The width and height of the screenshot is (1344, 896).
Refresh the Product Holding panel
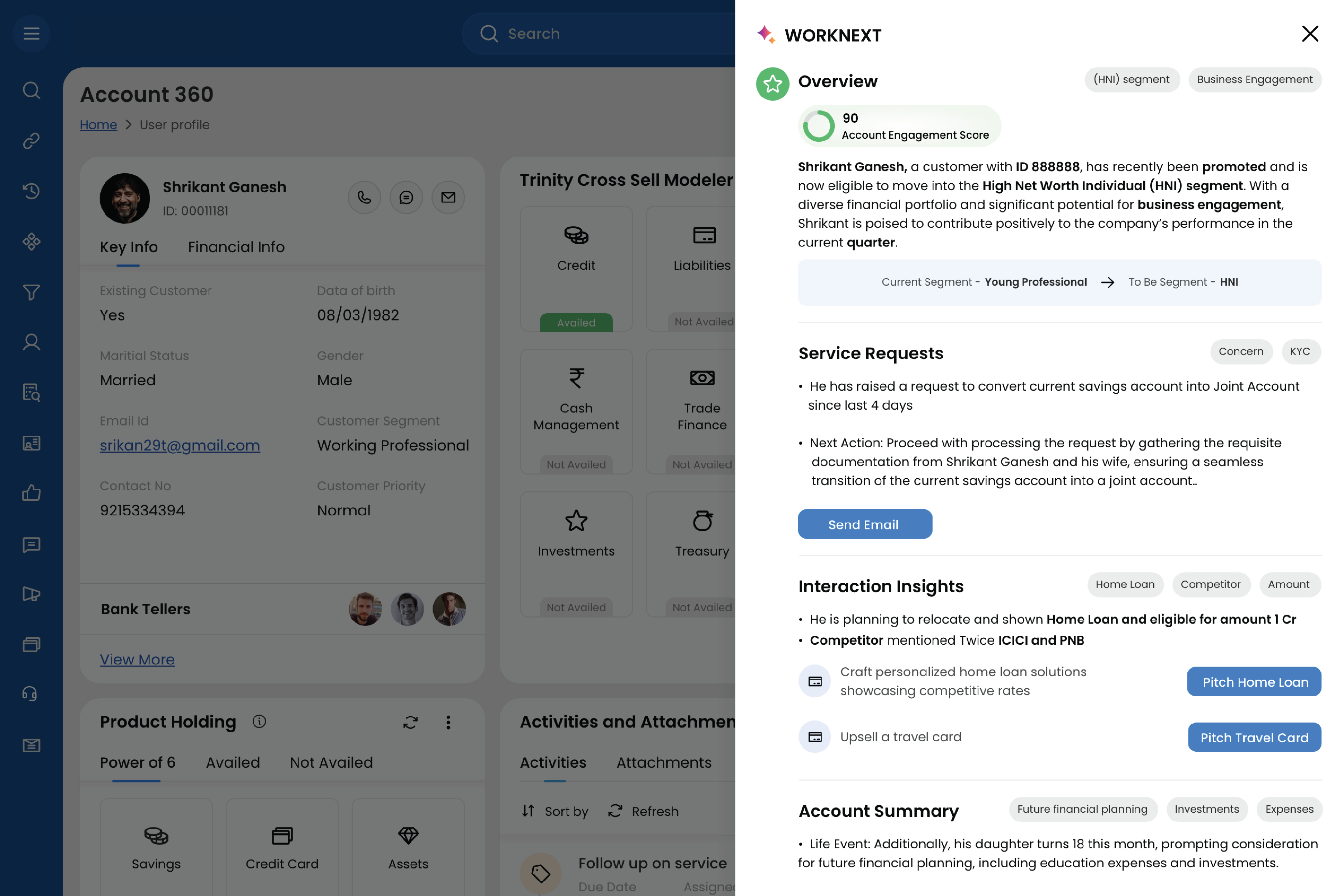click(x=410, y=722)
